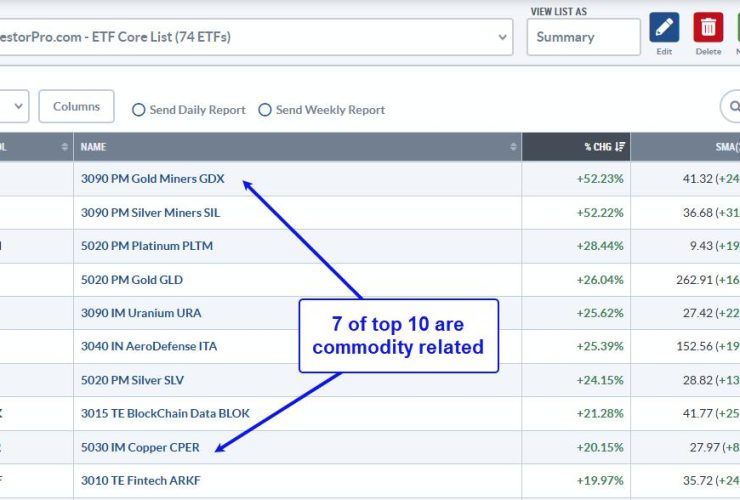
Task: Sort by the NAME column header
Action: [x=297, y=147]
